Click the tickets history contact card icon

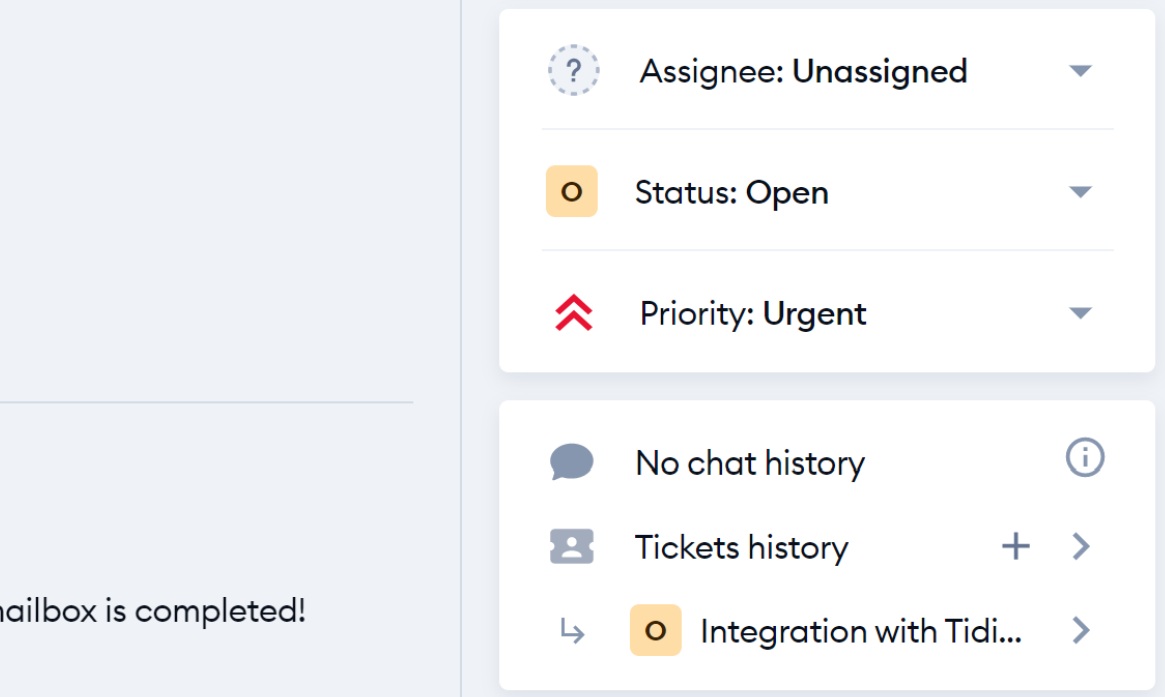(x=572, y=547)
